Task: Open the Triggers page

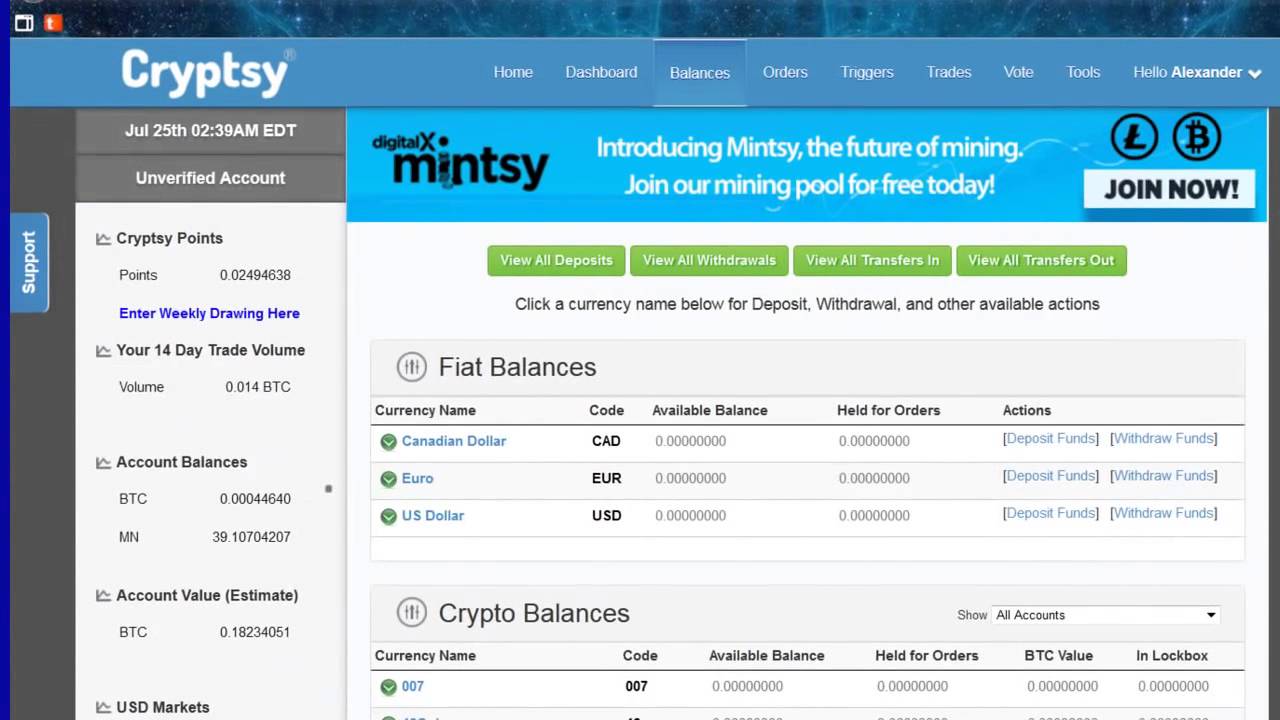Action: coord(867,72)
